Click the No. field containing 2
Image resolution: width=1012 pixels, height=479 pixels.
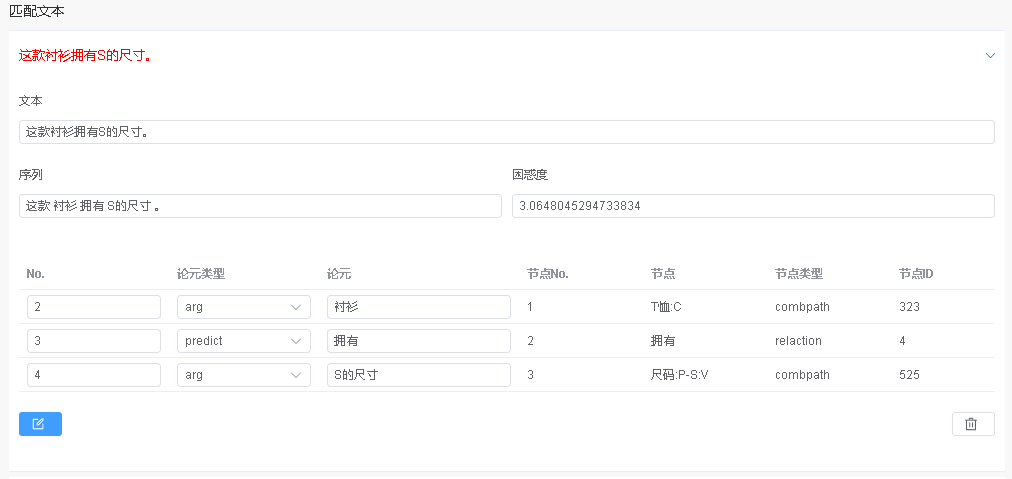coord(94,307)
